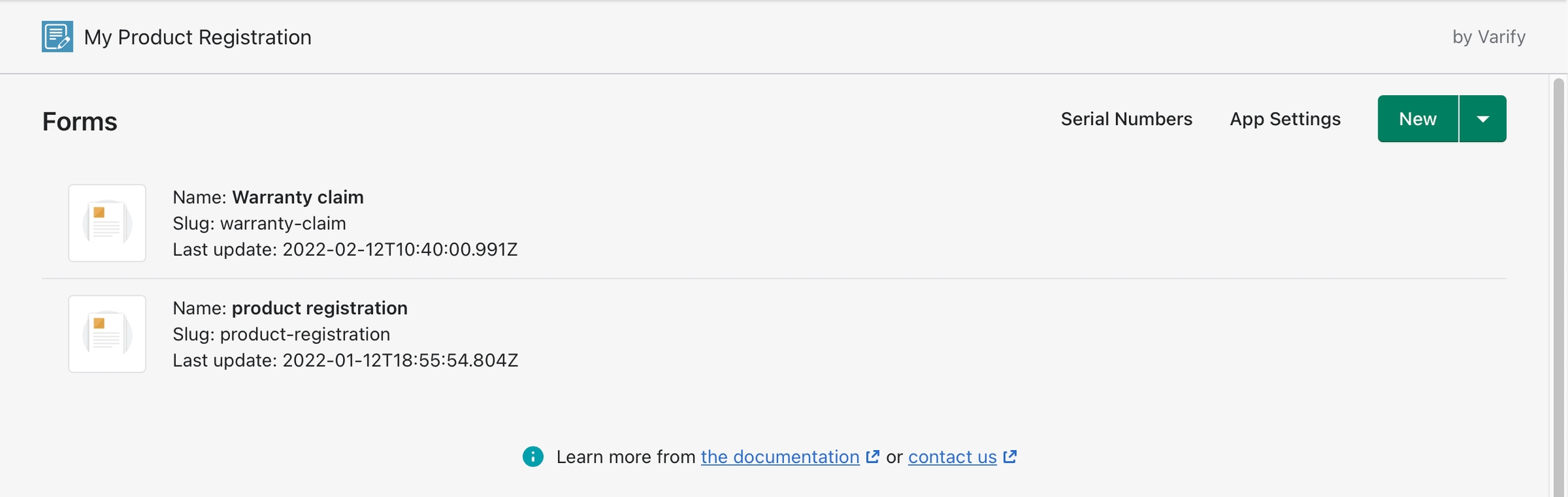Create a form with the New button
This screenshot has height=497, width=1568.
pyautogui.click(x=1418, y=119)
